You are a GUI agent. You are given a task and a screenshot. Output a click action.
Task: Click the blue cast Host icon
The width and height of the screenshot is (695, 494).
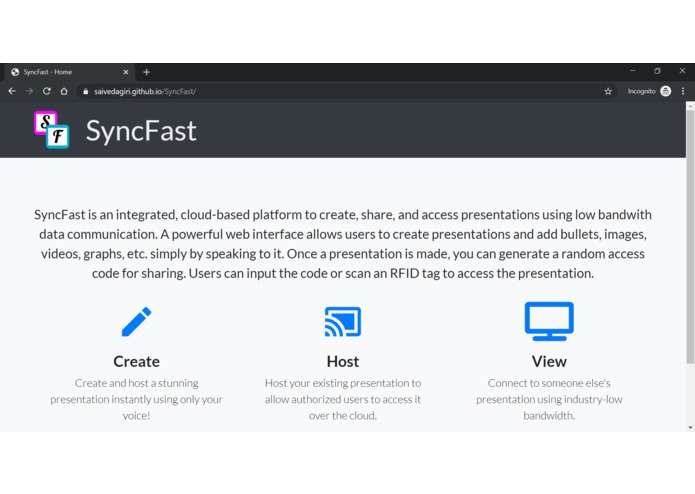[343, 322]
